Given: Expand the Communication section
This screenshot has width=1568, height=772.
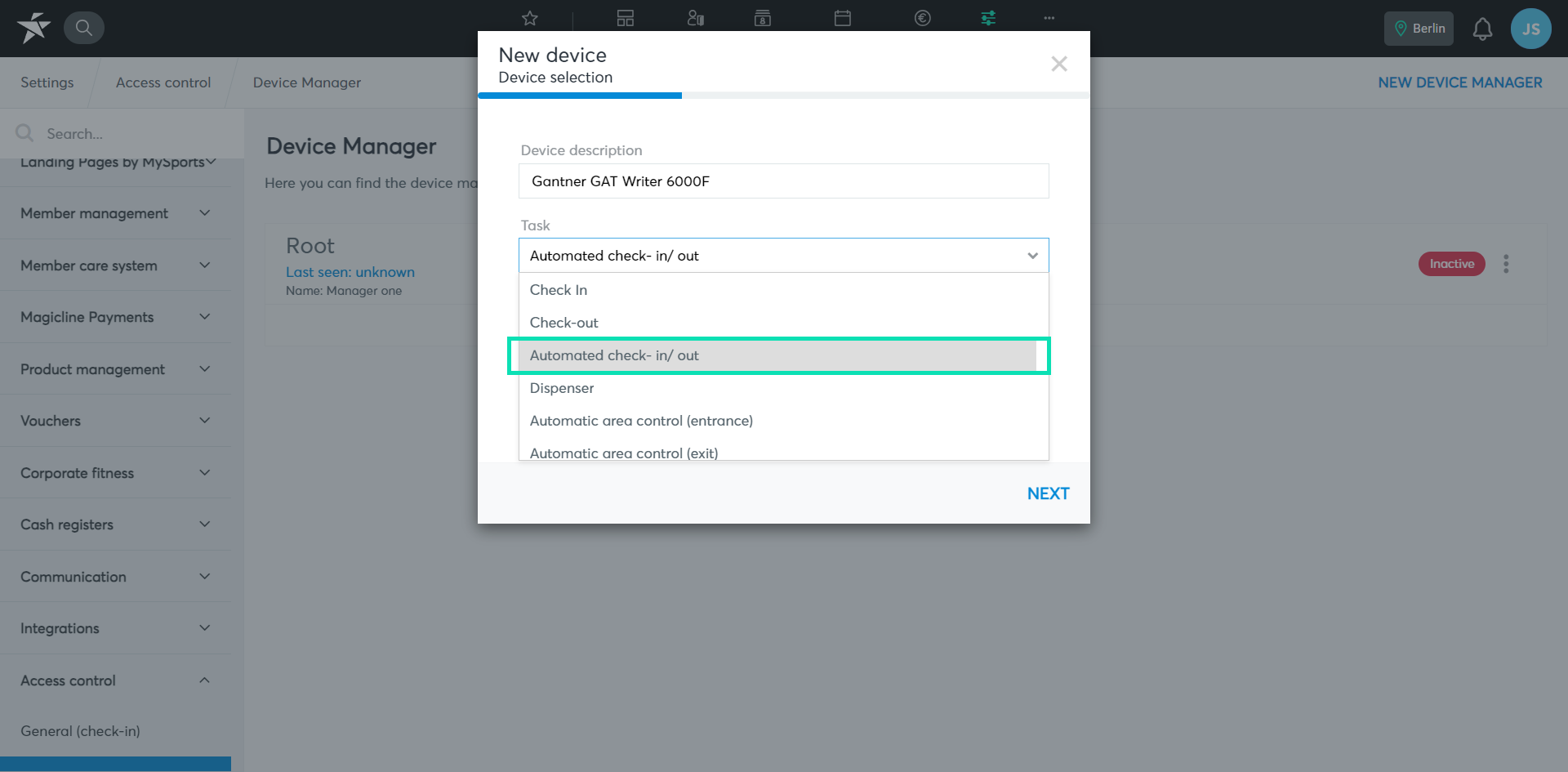Looking at the screenshot, I should pyautogui.click(x=116, y=577).
